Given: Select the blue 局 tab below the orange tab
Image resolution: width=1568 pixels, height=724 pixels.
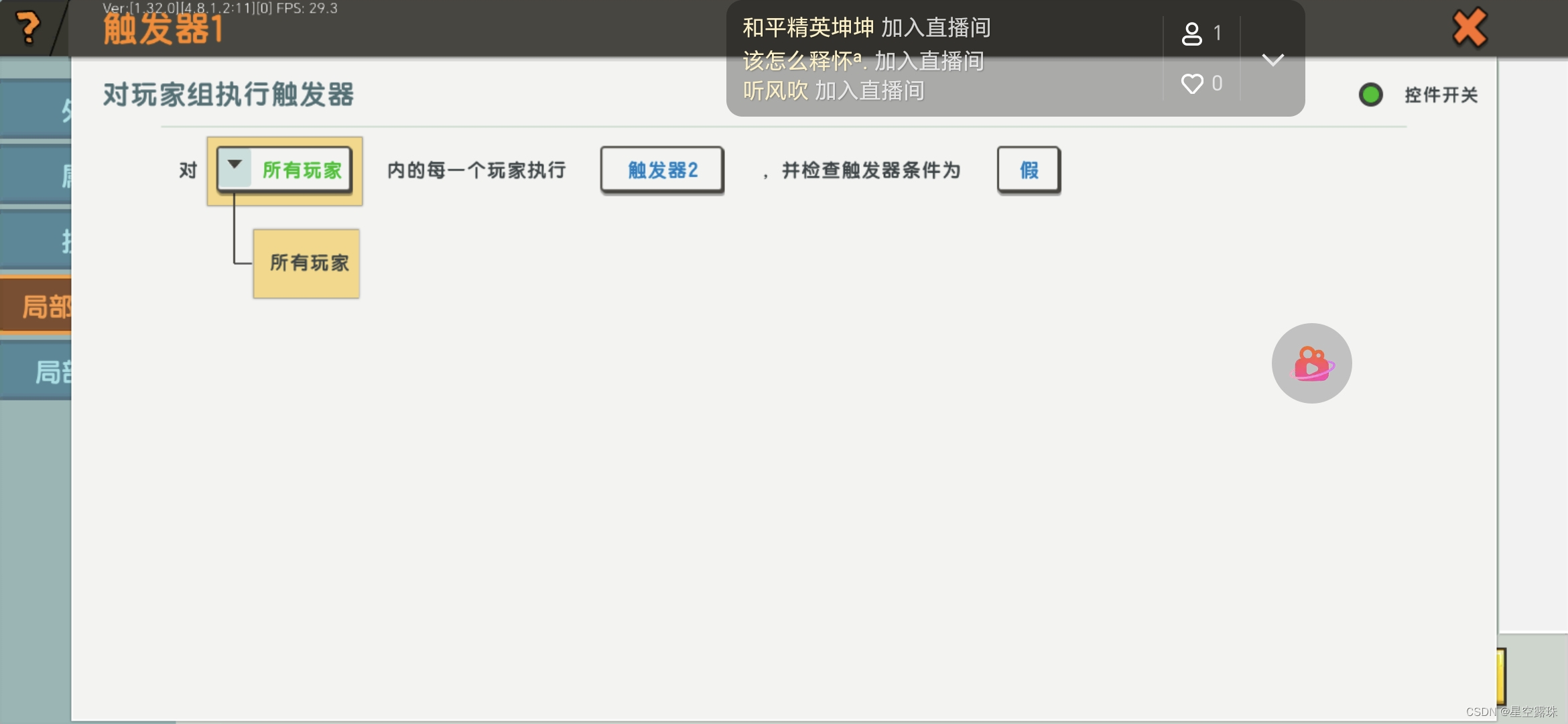Looking at the screenshot, I should [36, 371].
